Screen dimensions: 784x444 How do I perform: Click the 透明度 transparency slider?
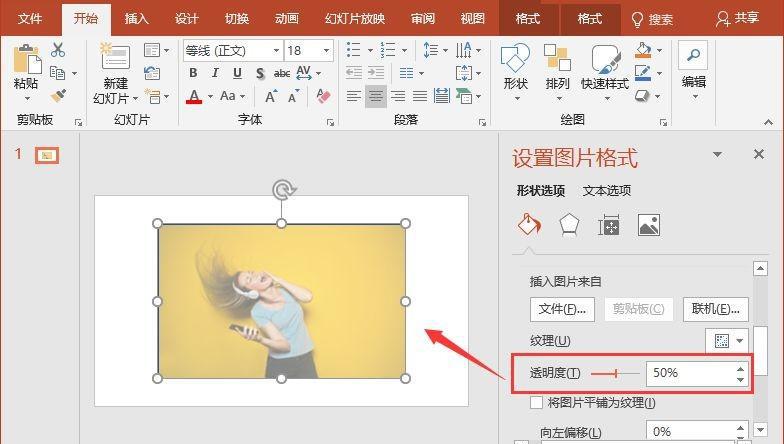(615, 373)
